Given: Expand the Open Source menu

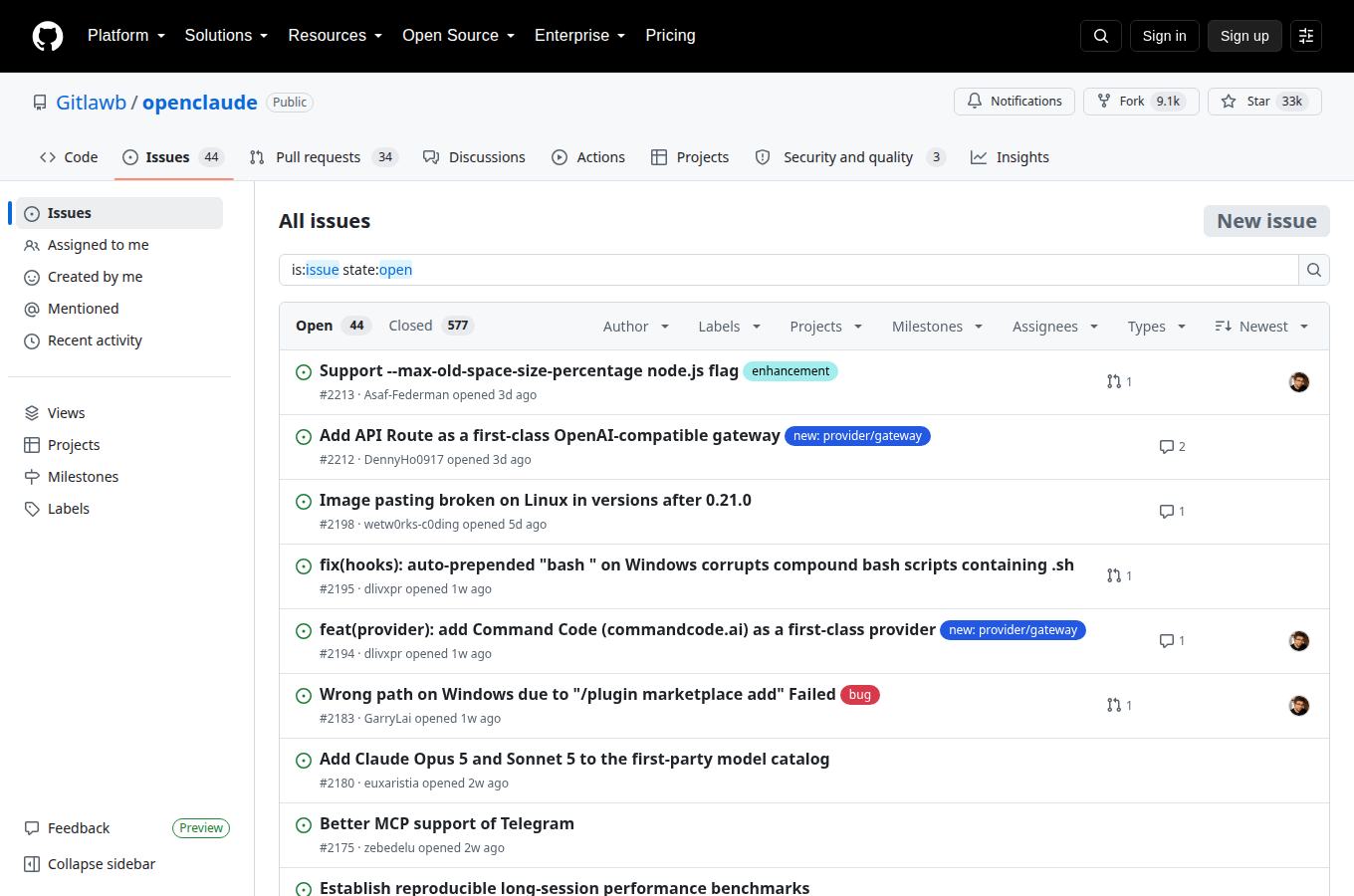Looking at the screenshot, I should tap(459, 36).
